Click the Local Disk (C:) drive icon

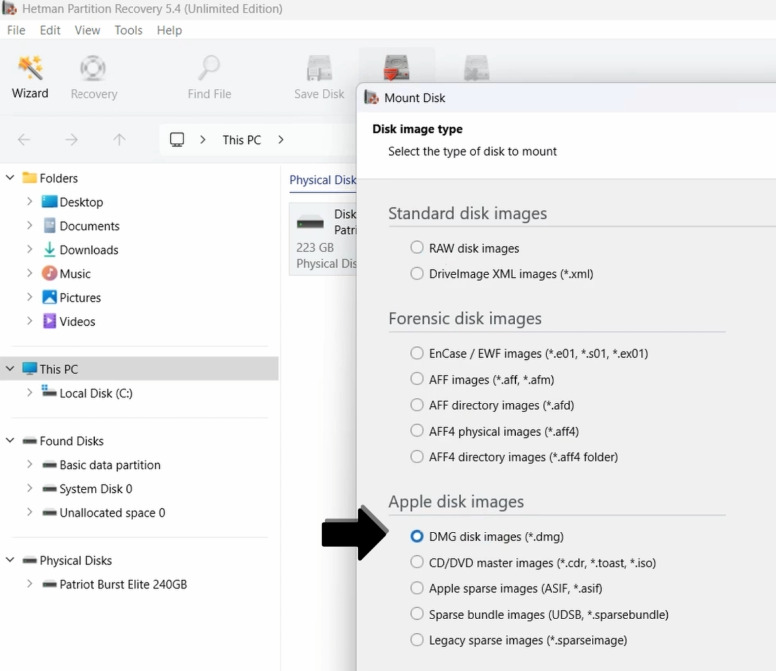tap(49, 391)
